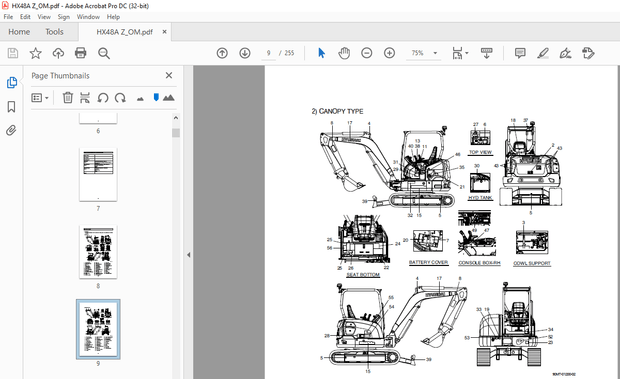Reduce thumbnail size with small mountain icon
The height and width of the screenshot is (379, 620).
140,98
